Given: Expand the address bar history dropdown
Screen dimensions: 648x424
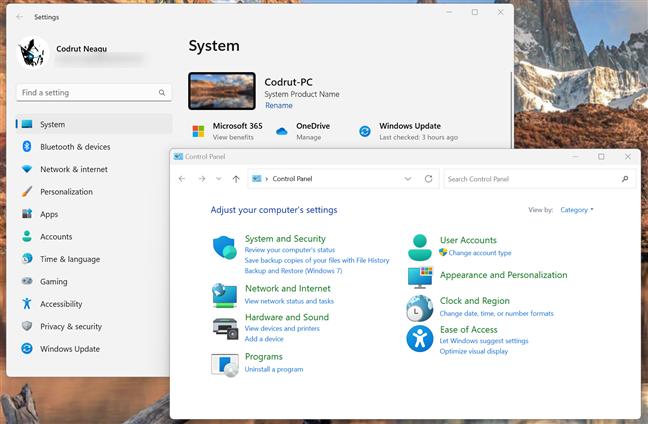Looking at the screenshot, I should coord(408,179).
